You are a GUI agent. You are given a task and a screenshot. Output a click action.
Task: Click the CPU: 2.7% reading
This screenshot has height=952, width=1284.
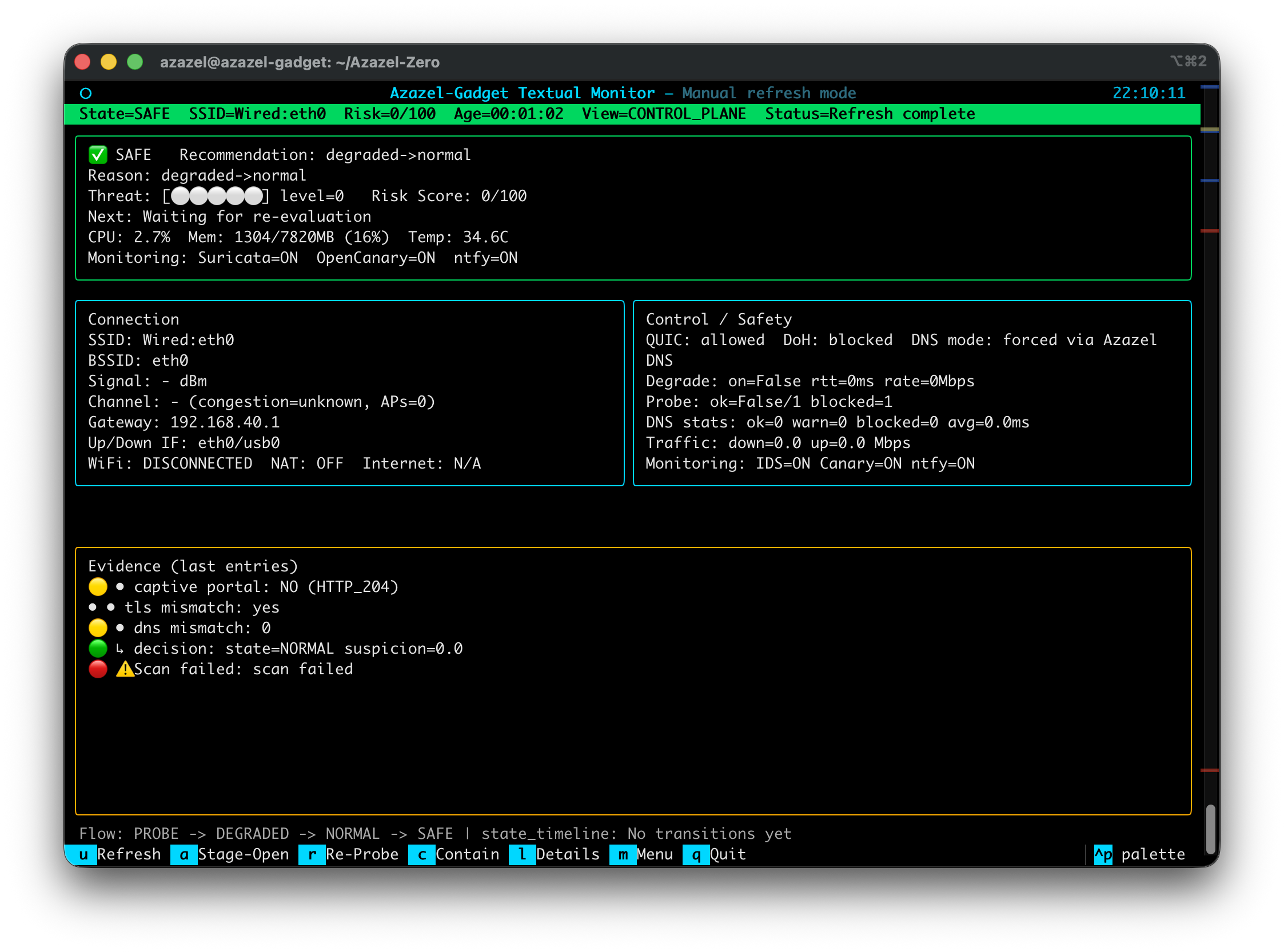pos(129,237)
